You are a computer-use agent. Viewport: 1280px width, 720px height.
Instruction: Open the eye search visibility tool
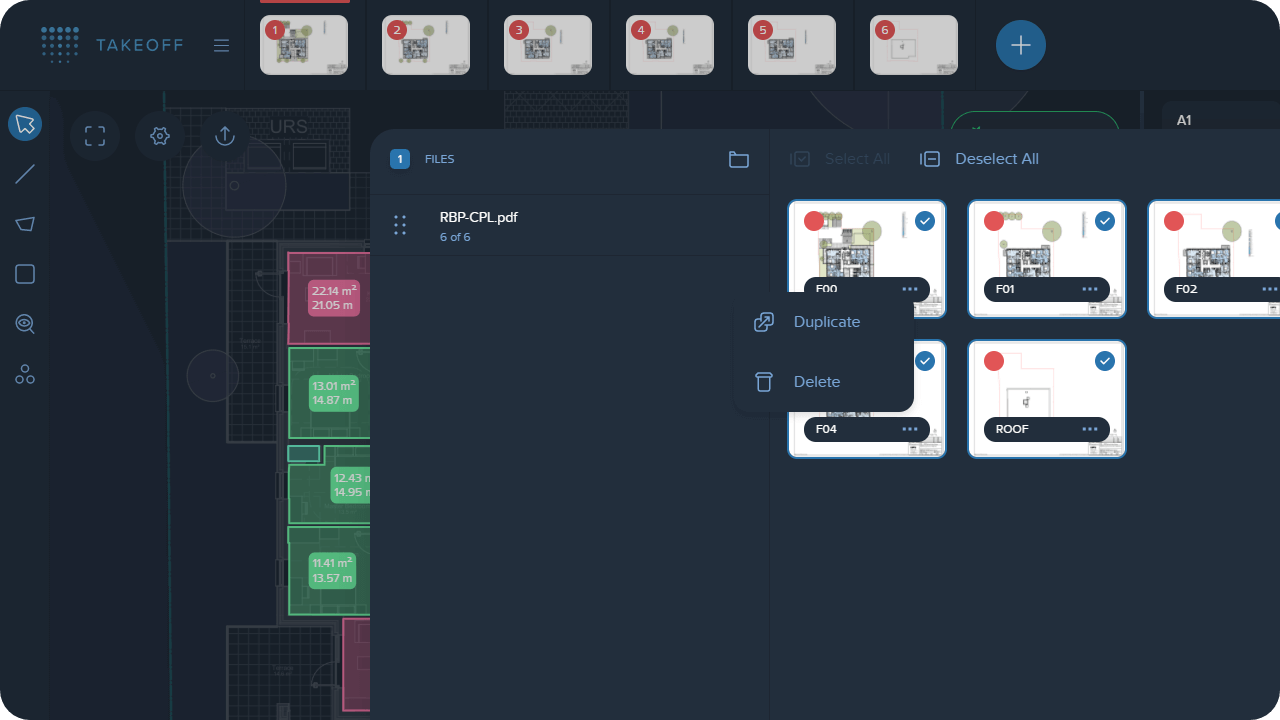point(25,324)
